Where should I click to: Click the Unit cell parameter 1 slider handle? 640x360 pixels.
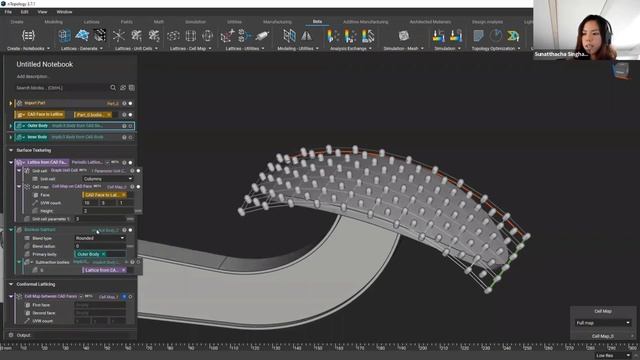[130, 219]
